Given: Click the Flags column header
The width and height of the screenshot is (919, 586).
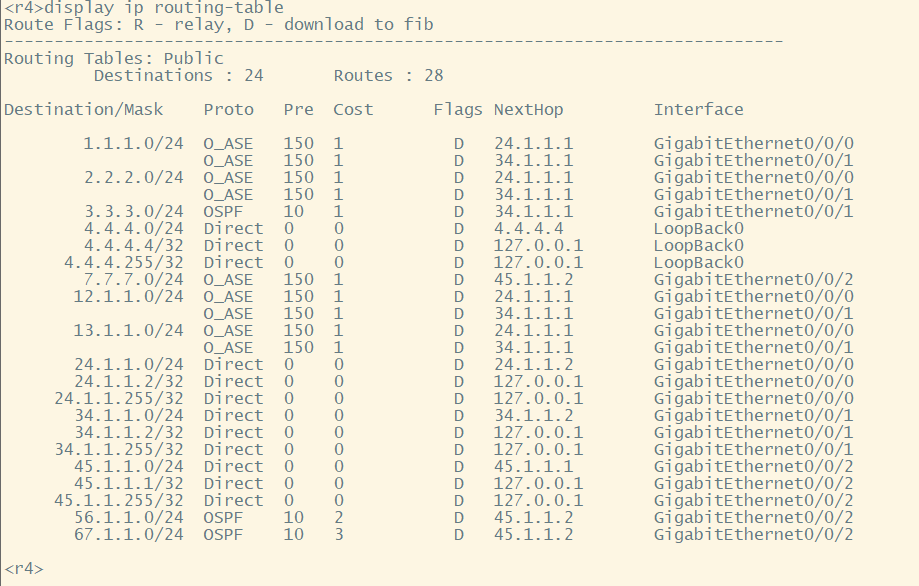Looking at the screenshot, I should pos(458,110).
